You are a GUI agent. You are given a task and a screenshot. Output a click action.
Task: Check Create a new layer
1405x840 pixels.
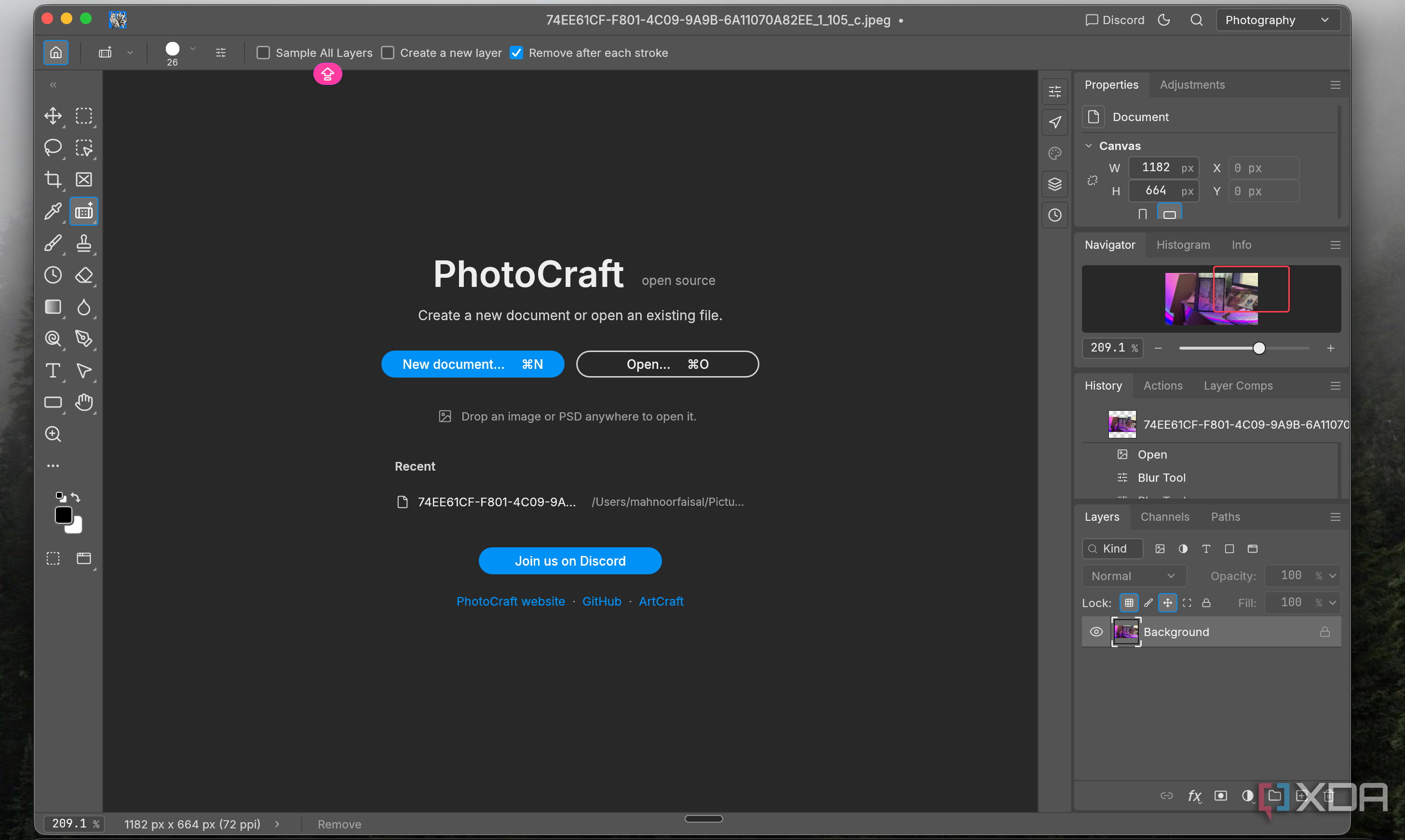(388, 53)
